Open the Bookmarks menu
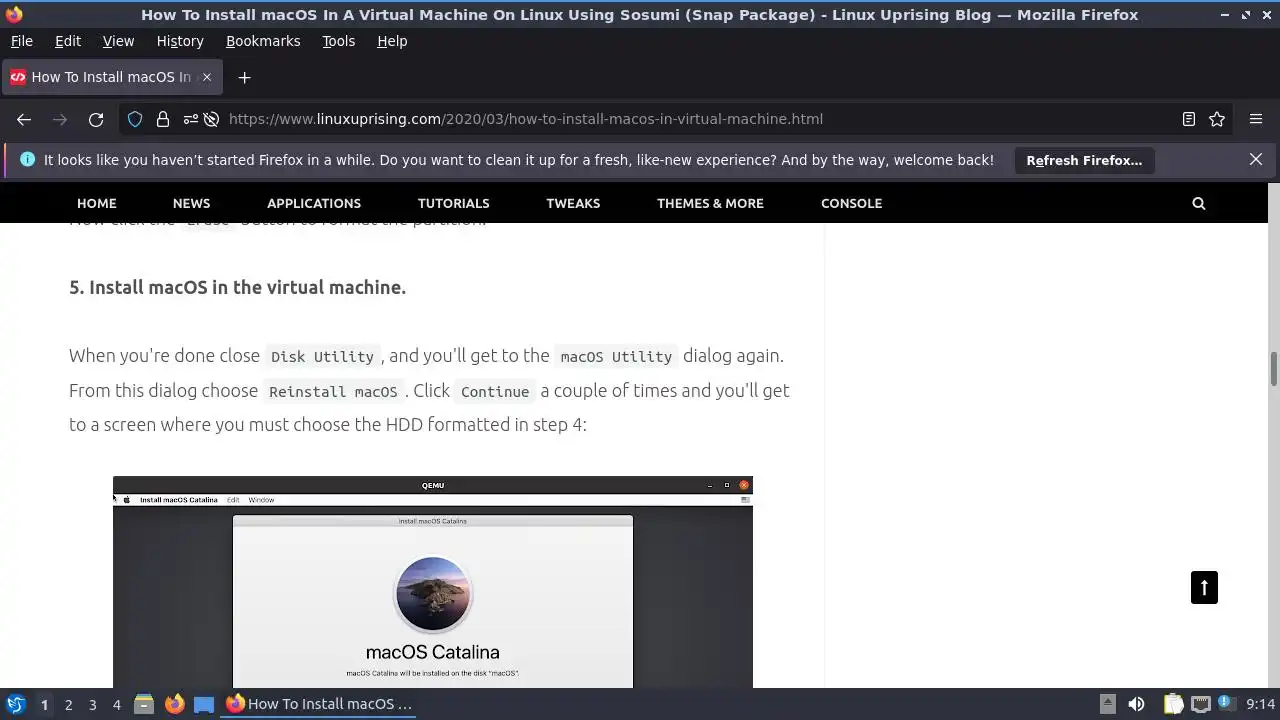 pyautogui.click(x=263, y=41)
